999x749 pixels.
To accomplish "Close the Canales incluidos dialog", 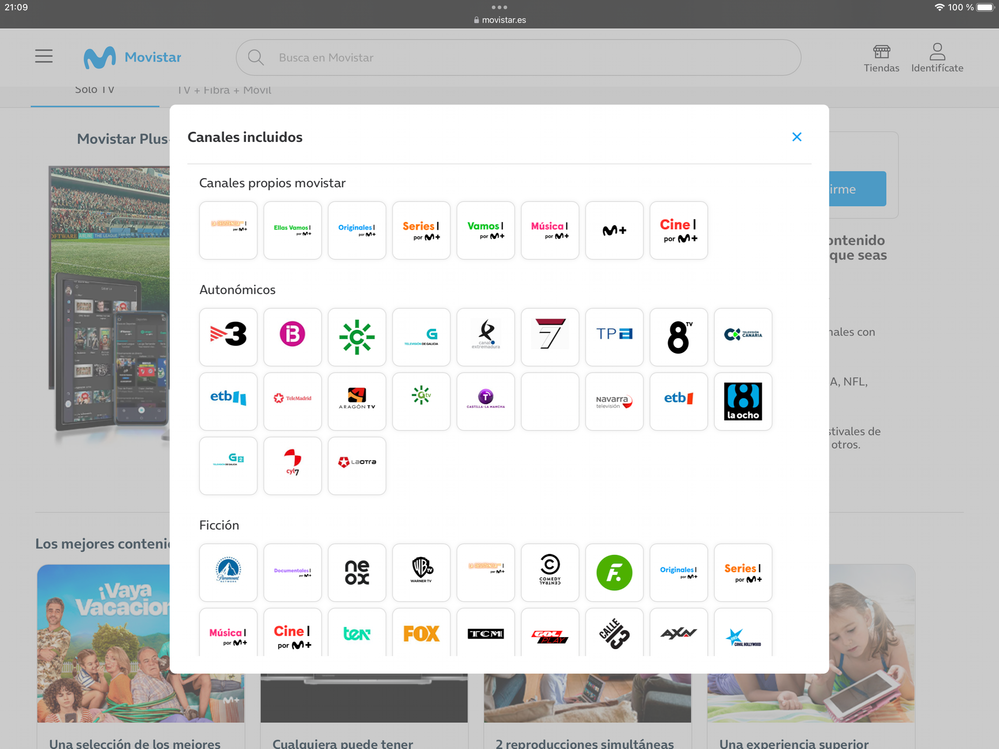I will tap(796, 137).
